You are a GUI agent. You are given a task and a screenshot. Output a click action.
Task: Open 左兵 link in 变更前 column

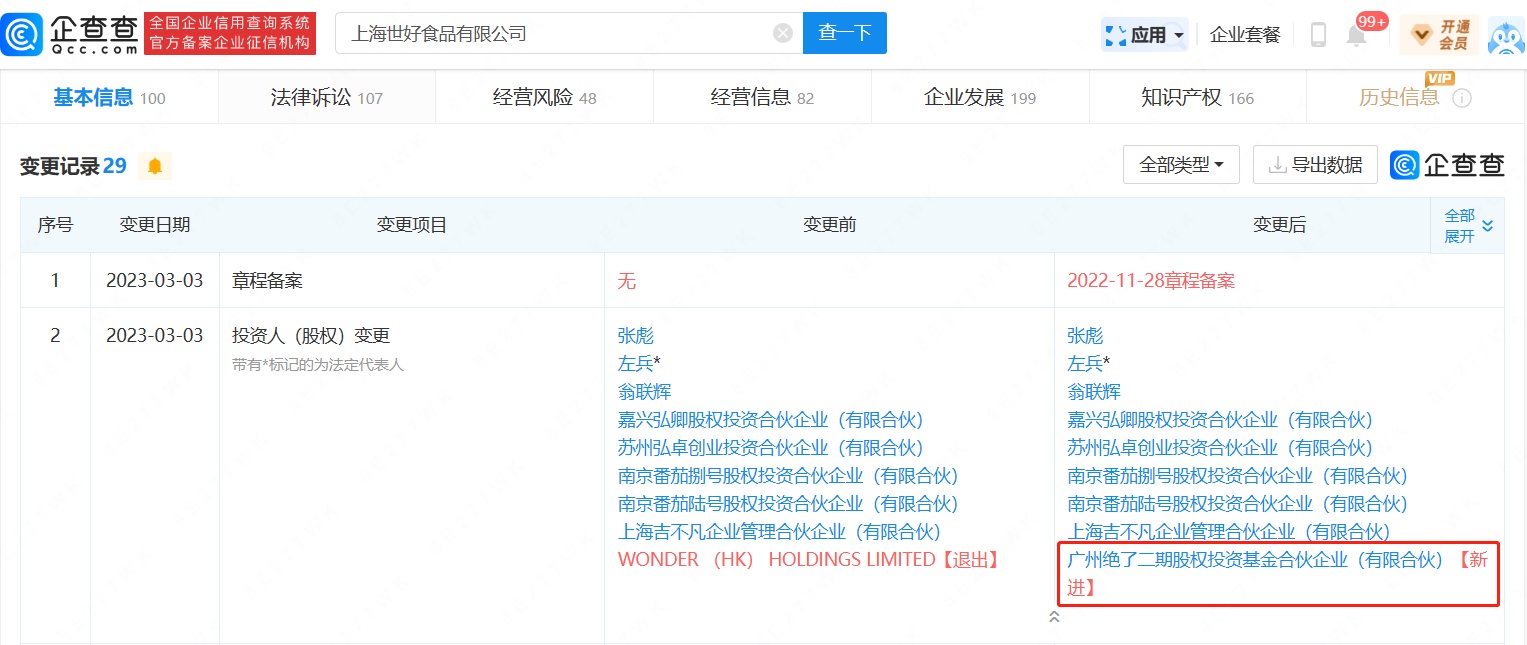coord(636,364)
